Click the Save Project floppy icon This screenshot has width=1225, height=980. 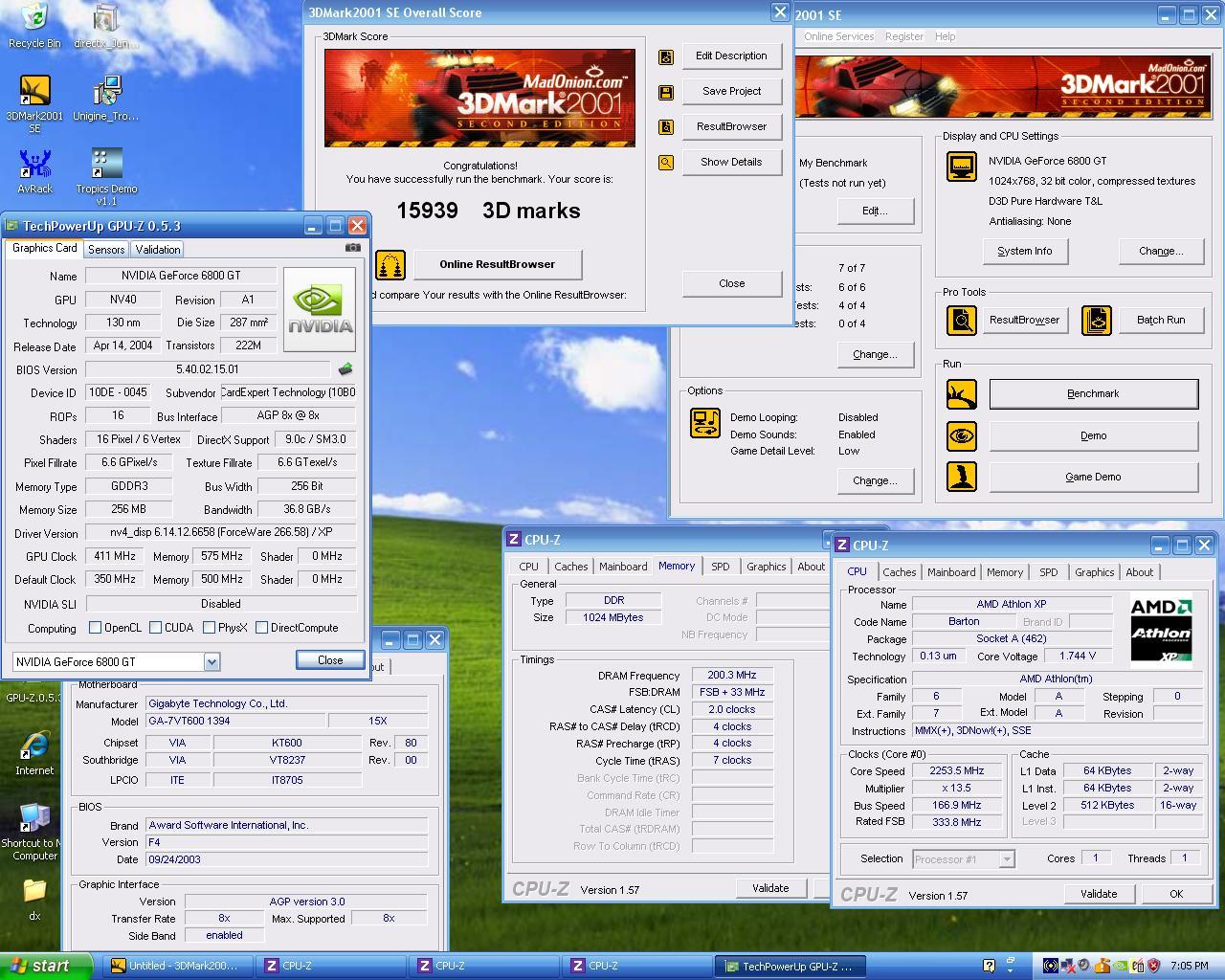666,92
